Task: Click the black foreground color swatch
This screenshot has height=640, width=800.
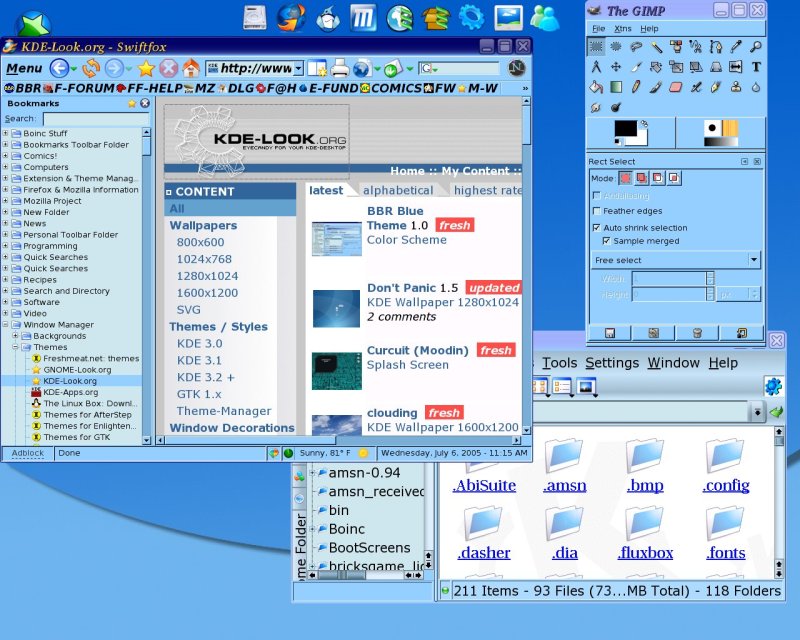Action: pyautogui.click(x=626, y=128)
